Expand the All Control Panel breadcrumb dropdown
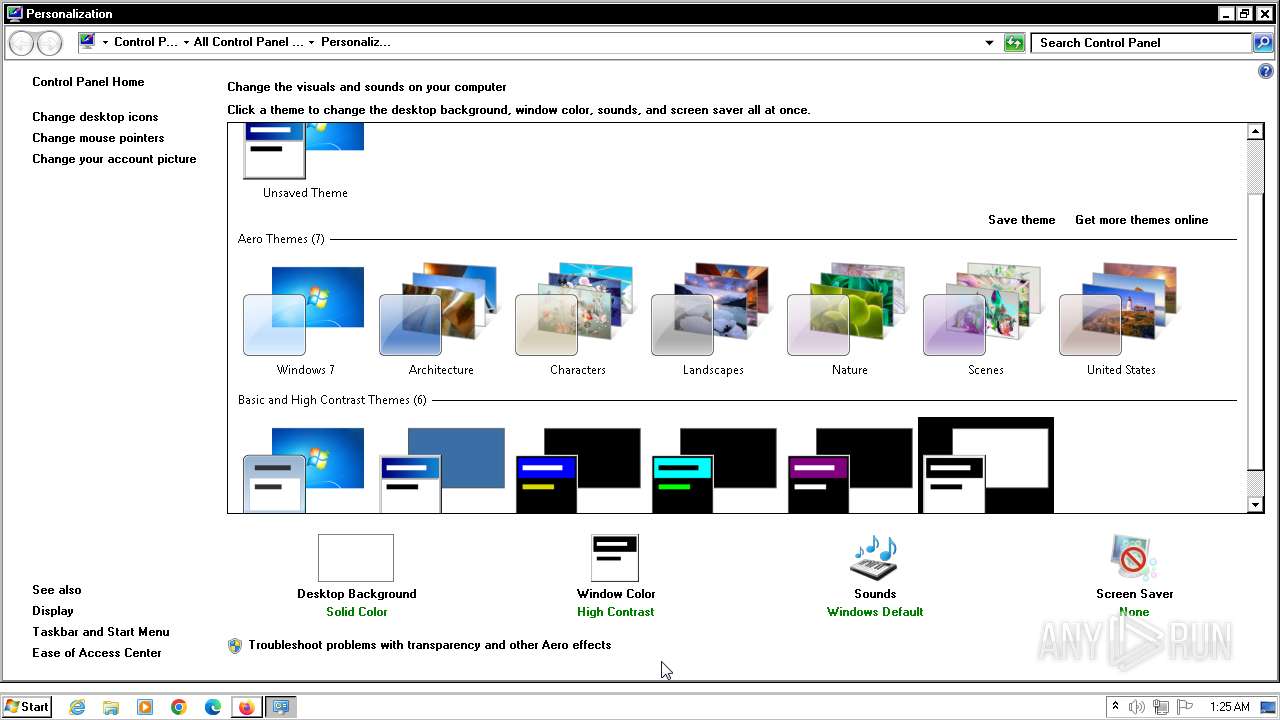 pos(311,42)
